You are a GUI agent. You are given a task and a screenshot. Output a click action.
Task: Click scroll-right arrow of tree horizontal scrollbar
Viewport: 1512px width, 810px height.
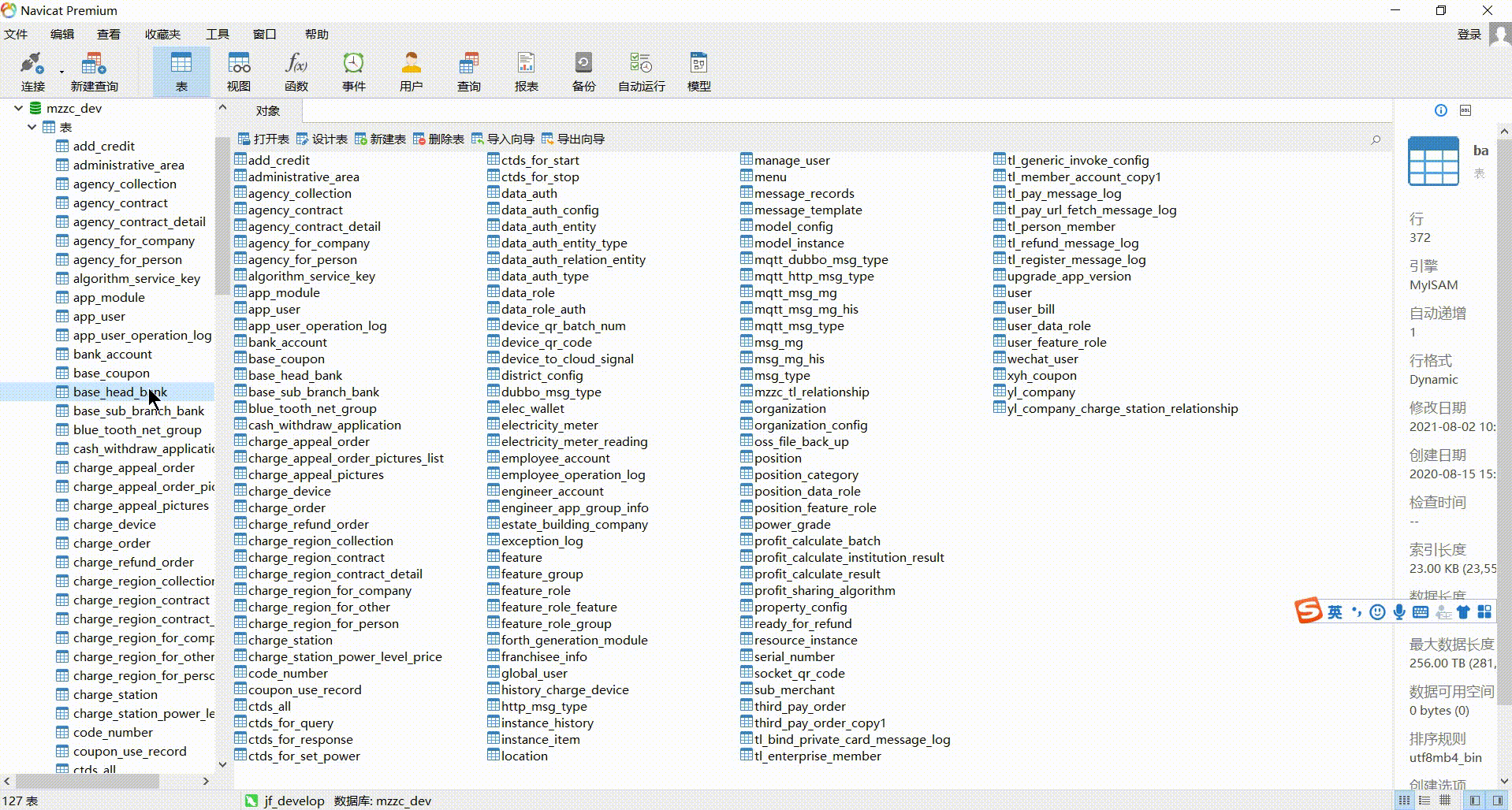pyautogui.click(x=206, y=781)
